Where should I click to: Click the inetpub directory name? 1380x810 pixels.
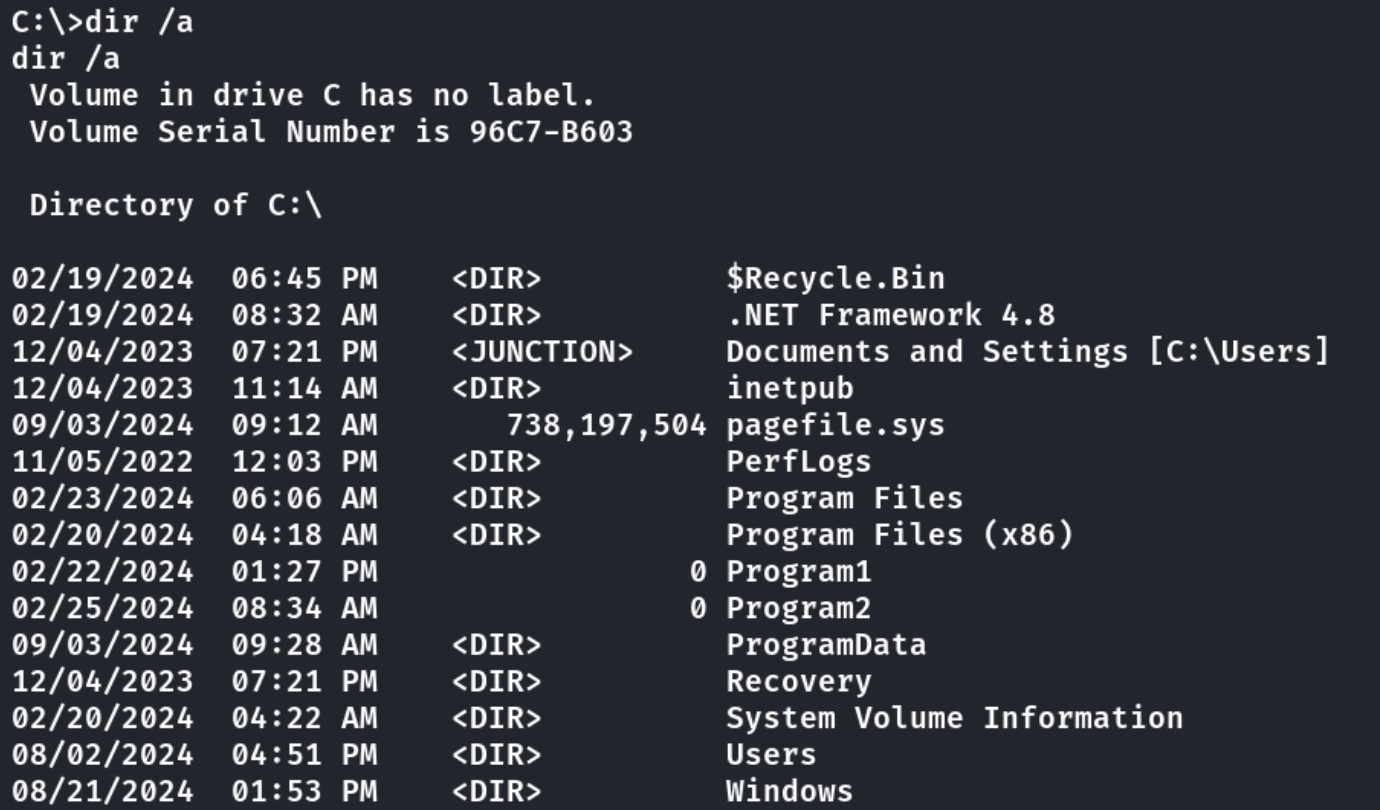(789, 388)
